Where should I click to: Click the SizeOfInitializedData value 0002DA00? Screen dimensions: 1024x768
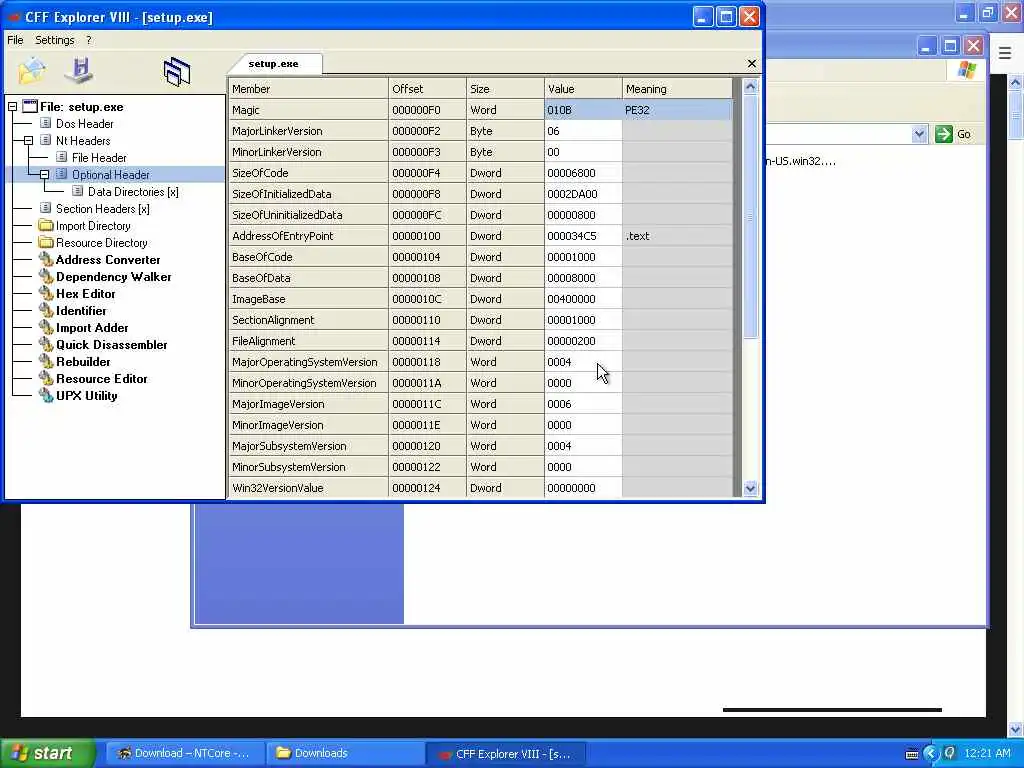tap(583, 194)
